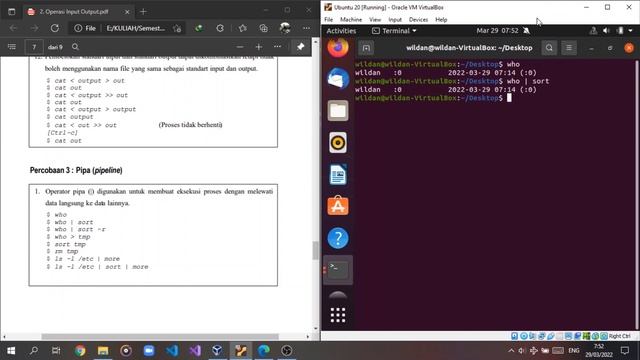
Task: Open browser Collections icon
Action: point(263,28)
